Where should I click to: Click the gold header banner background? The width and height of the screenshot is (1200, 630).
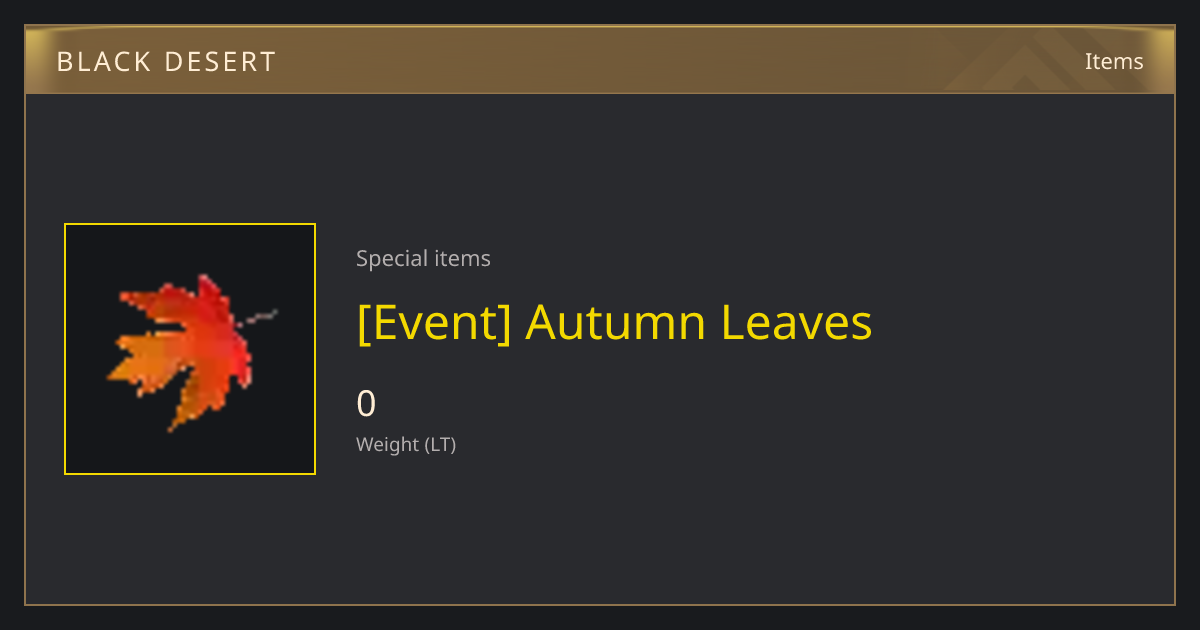[600, 60]
